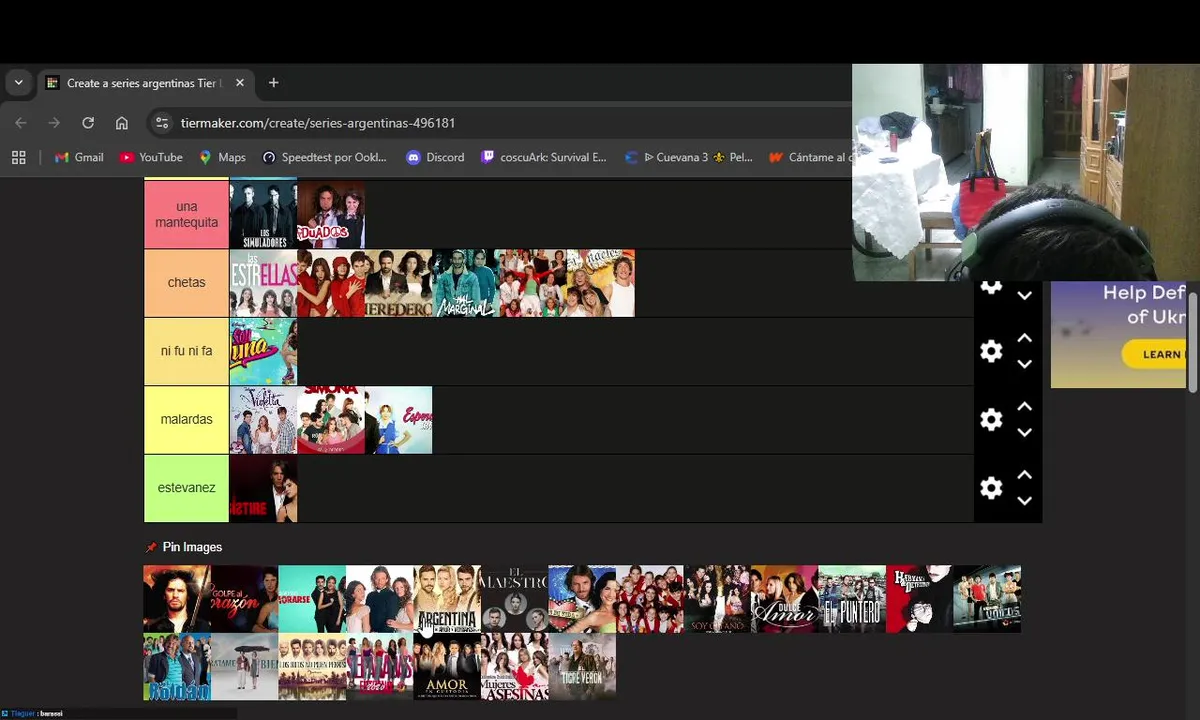Select Los Roldán poster
Image resolution: width=1200 pixels, height=720 pixels.
point(177,667)
